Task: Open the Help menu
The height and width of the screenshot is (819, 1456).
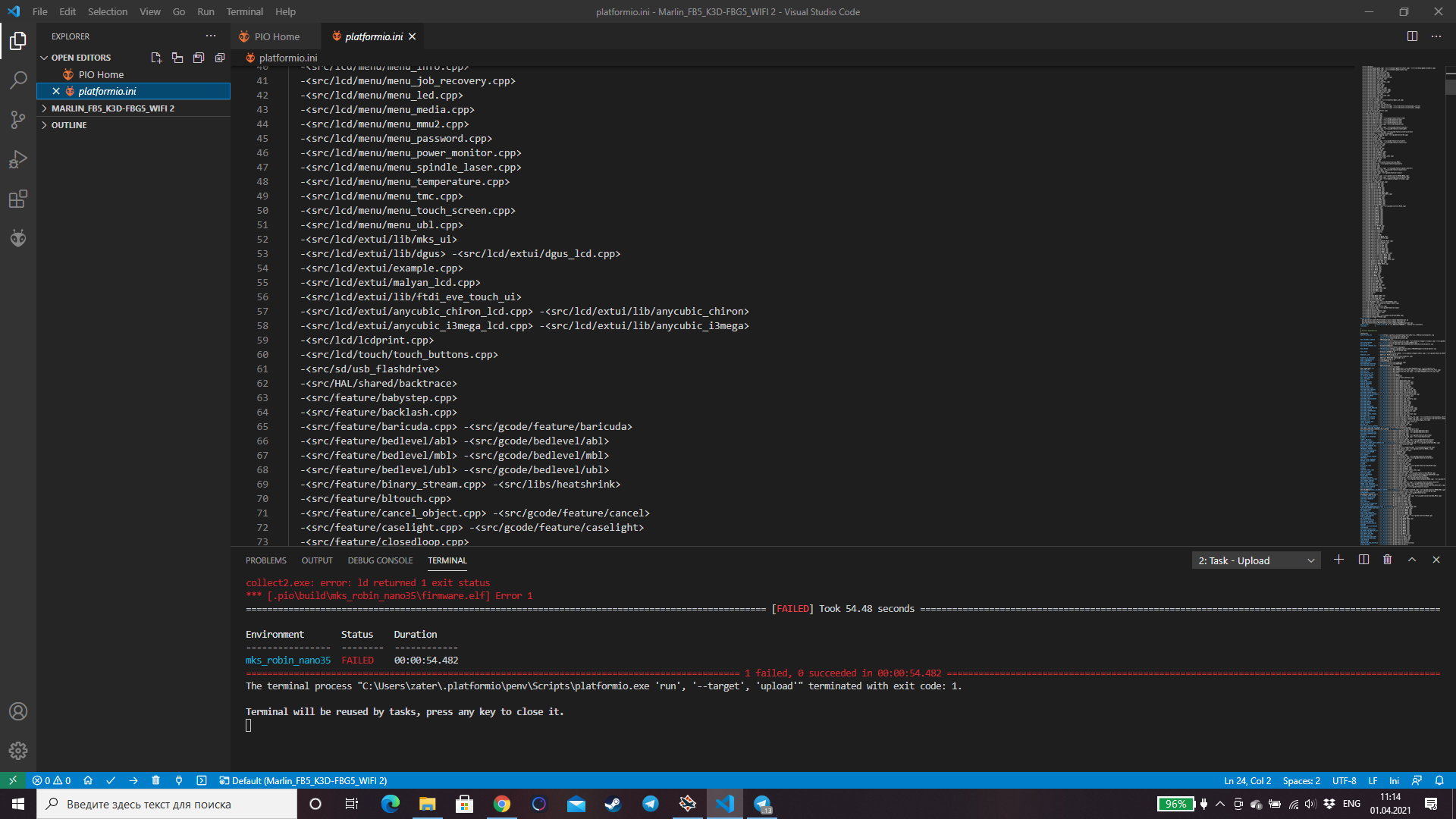Action: 285,11
